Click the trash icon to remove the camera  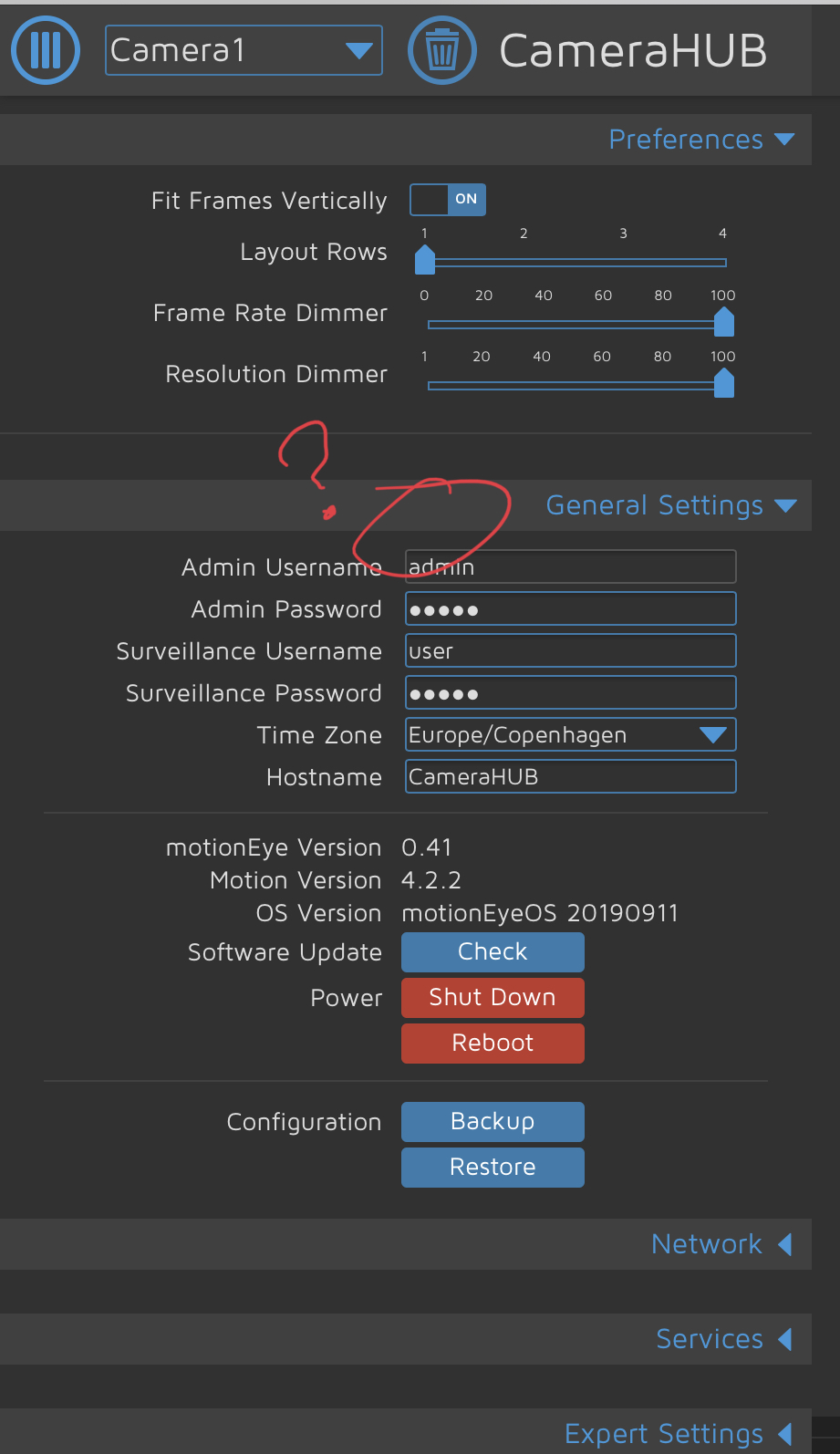(441, 50)
